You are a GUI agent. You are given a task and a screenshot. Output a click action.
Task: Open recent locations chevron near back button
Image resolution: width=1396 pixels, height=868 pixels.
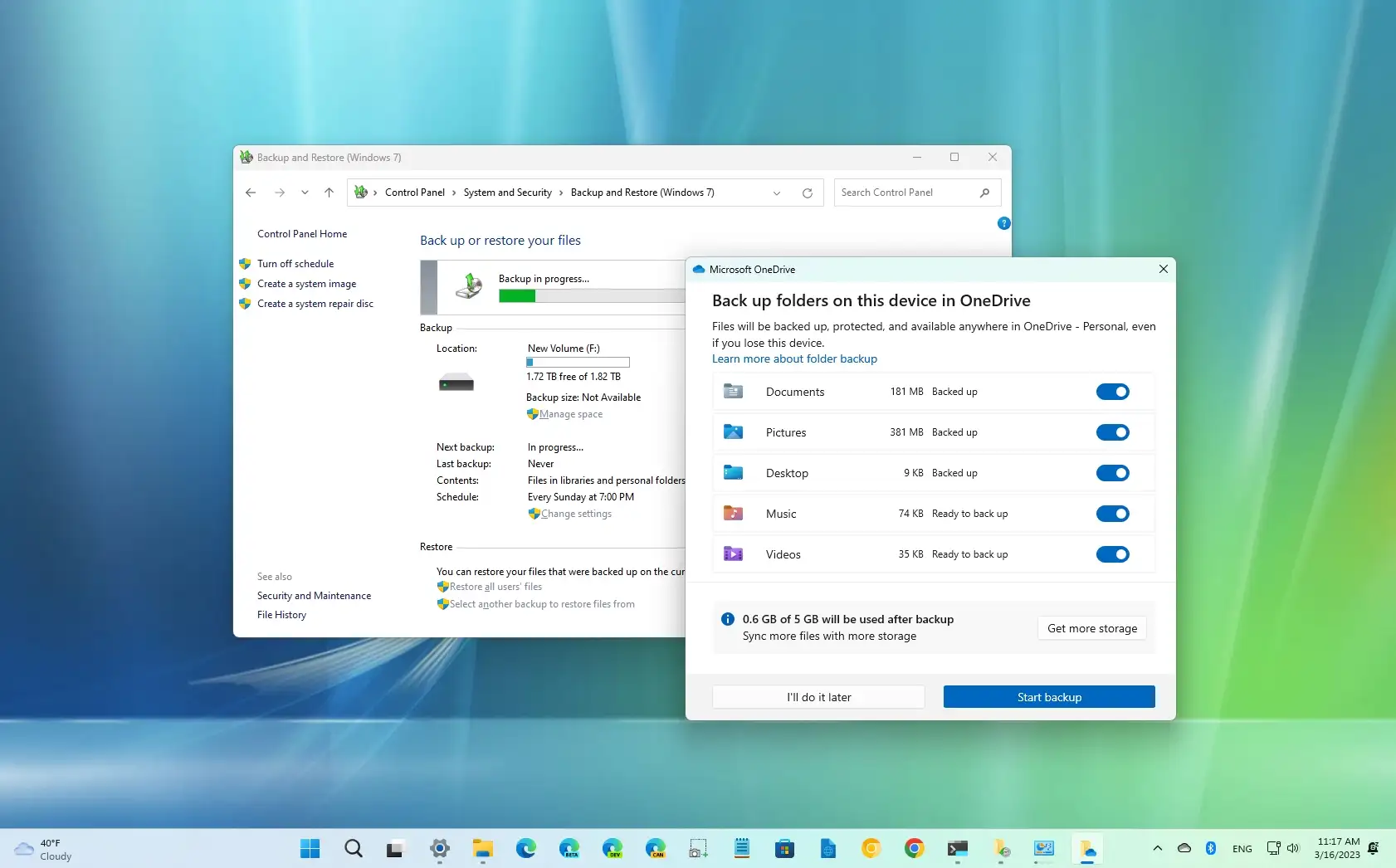[305, 193]
